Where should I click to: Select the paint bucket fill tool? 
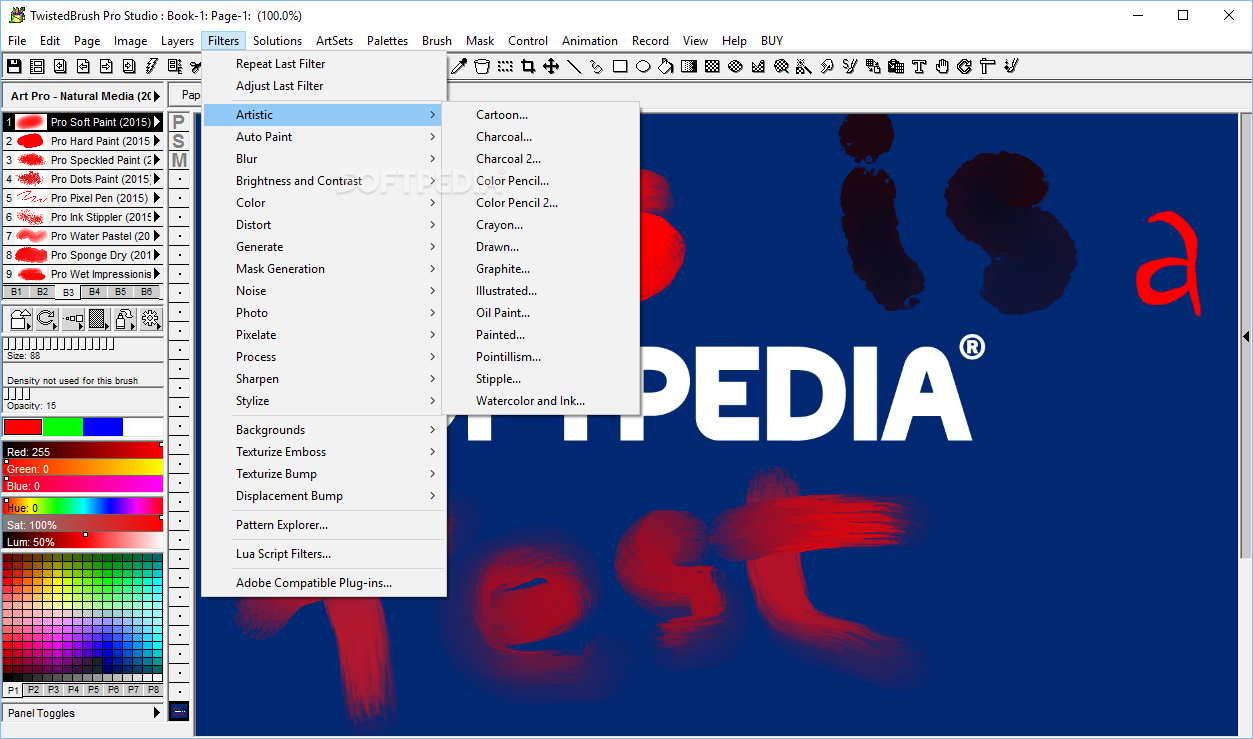[x=665, y=66]
